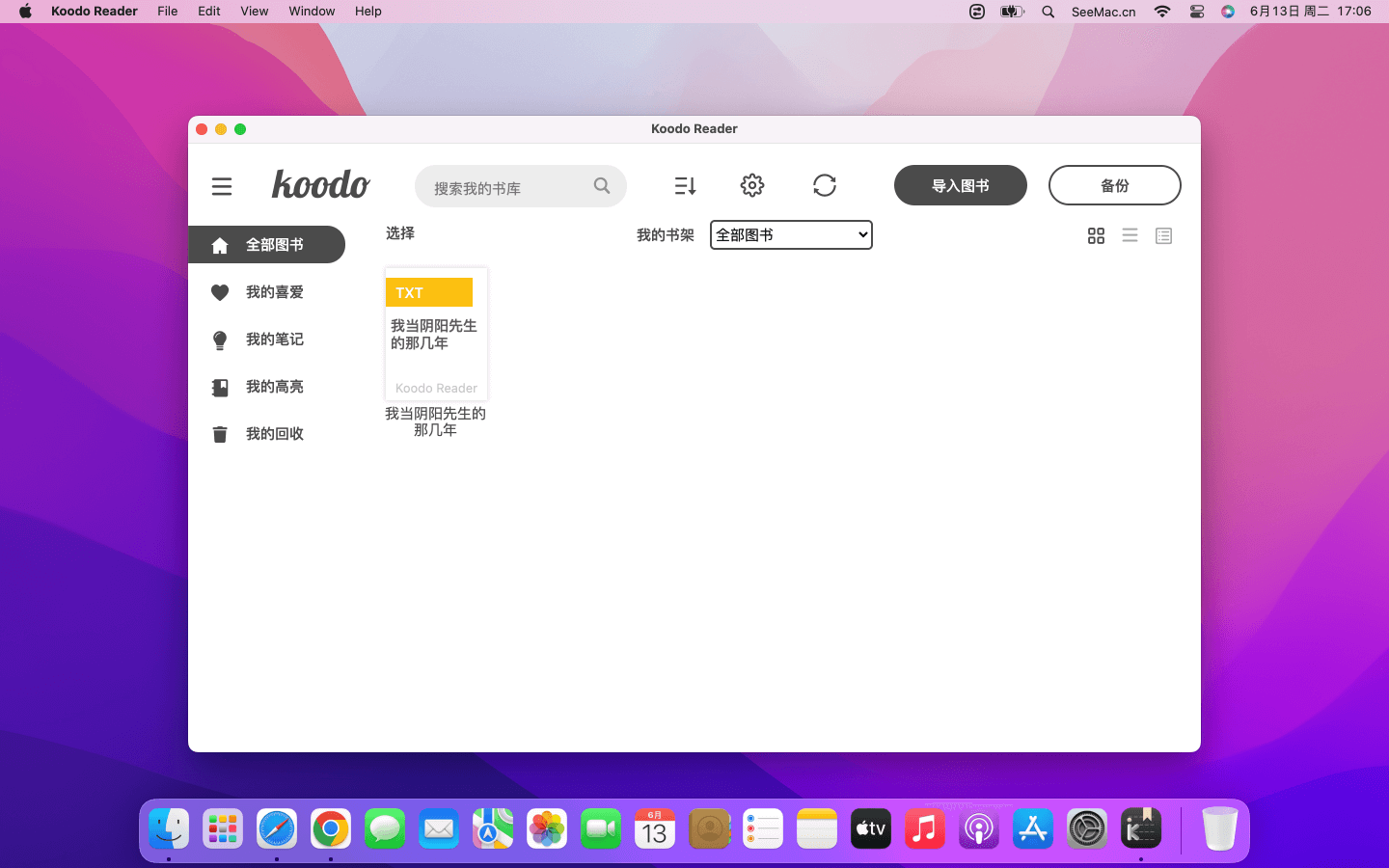The height and width of the screenshot is (868, 1389).
Task: Click the sync refresh icon
Action: 825,185
